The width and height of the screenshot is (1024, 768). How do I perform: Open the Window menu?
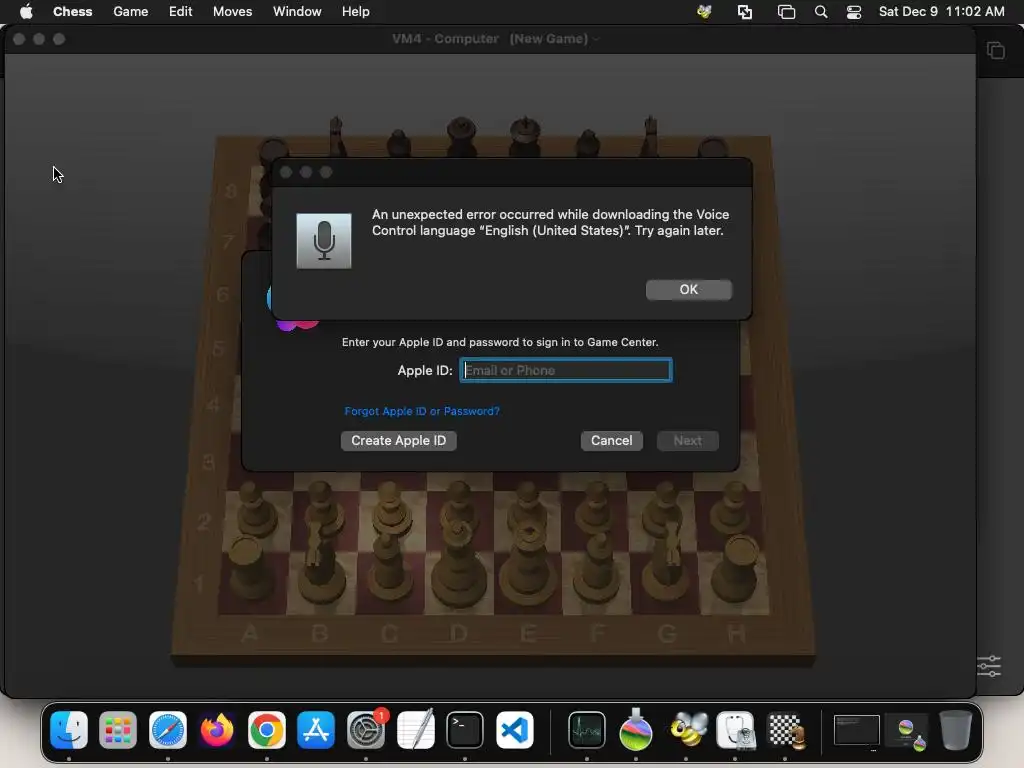tap(297, 12)
